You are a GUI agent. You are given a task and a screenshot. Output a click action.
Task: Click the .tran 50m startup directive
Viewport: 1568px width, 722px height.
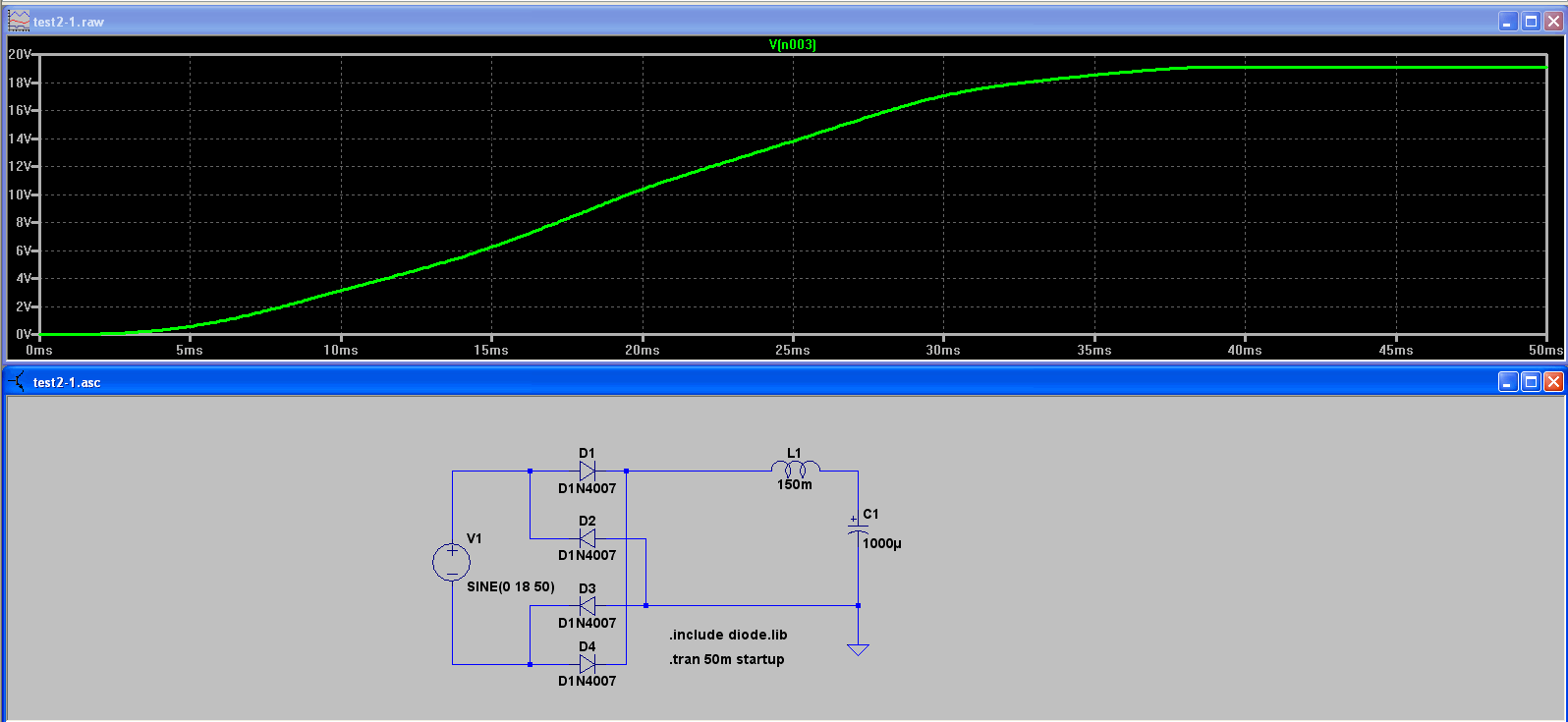tap(727, 659)
